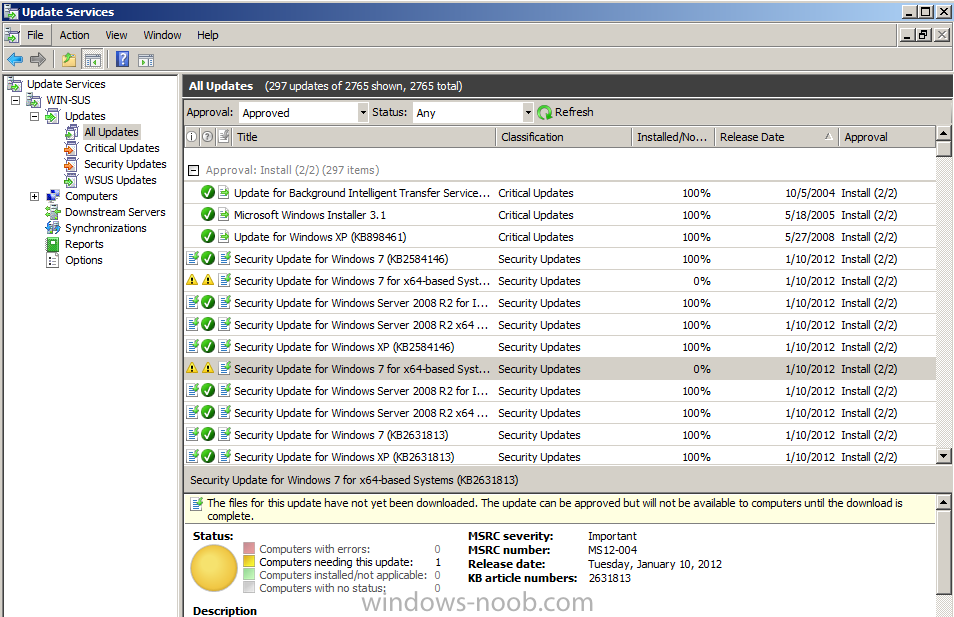Screen dimensions: 954x617
Task: Click the Computers node icon
Action: point(53,196)
